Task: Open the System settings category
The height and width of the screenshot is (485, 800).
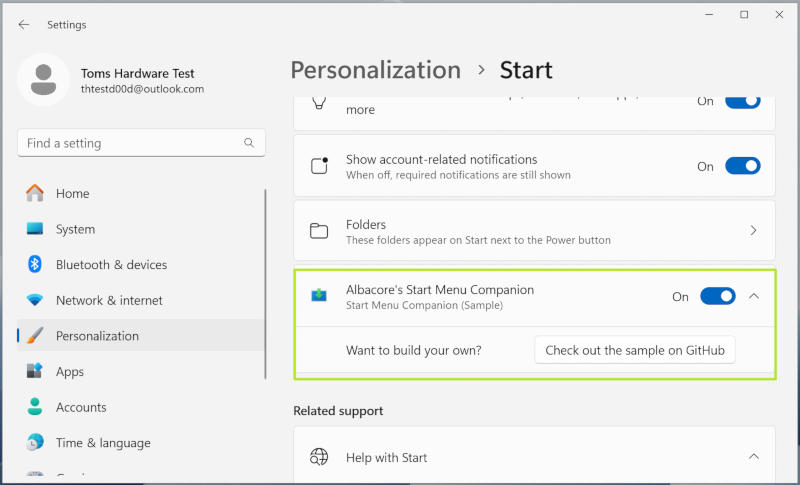Action: (75, 229)
